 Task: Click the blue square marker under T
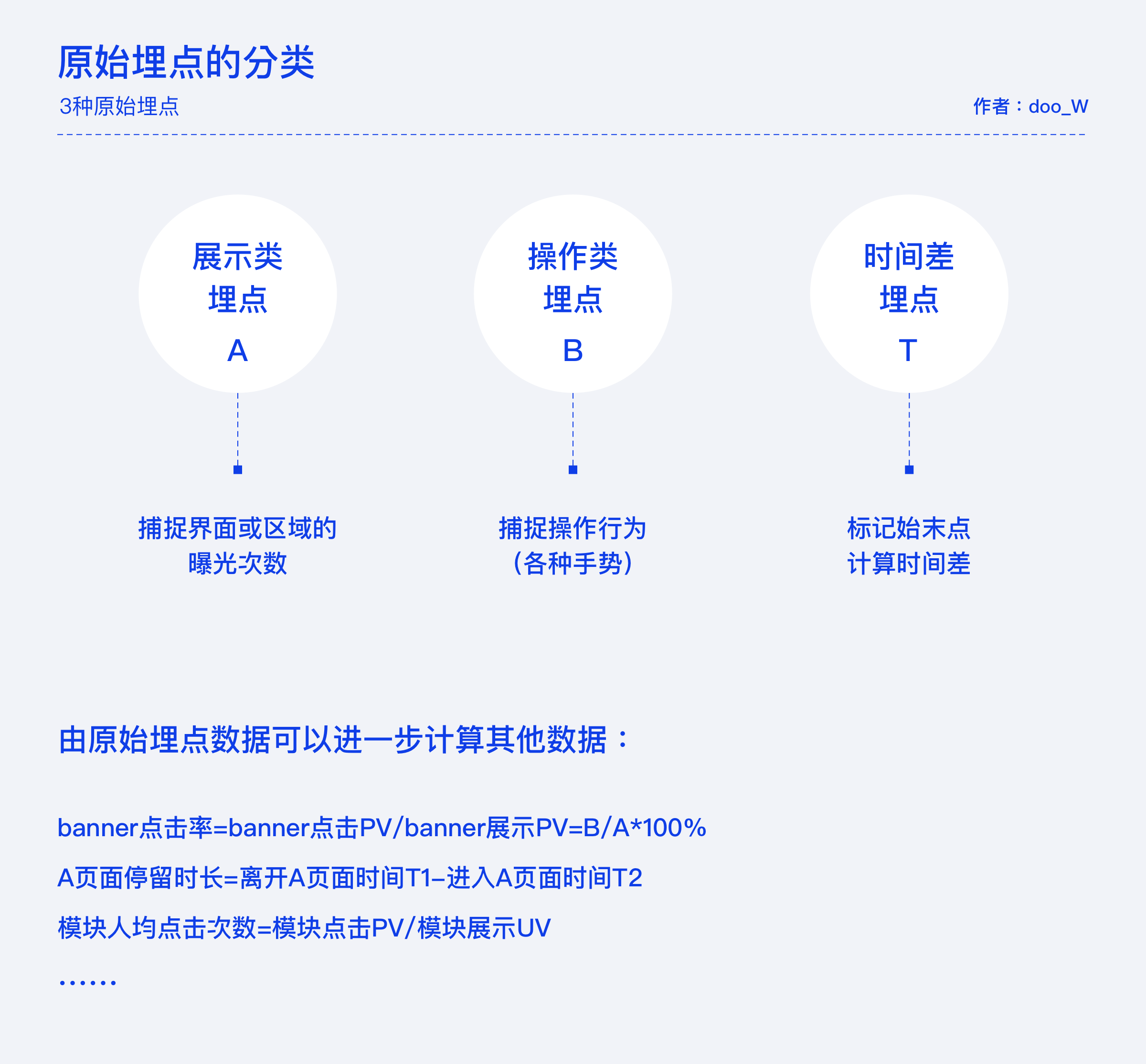(910, 470)
